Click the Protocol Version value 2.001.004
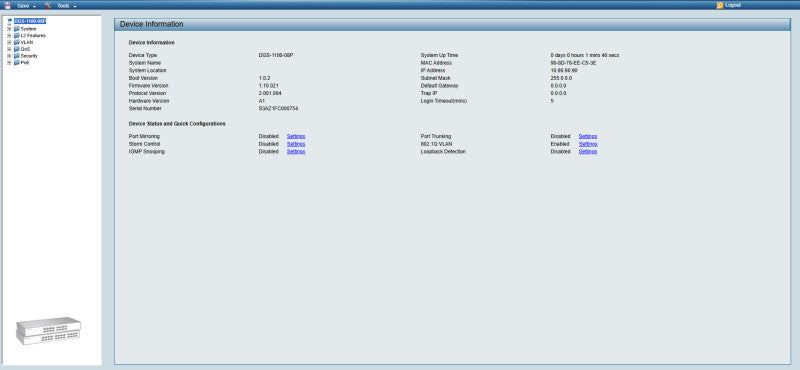 270,93
